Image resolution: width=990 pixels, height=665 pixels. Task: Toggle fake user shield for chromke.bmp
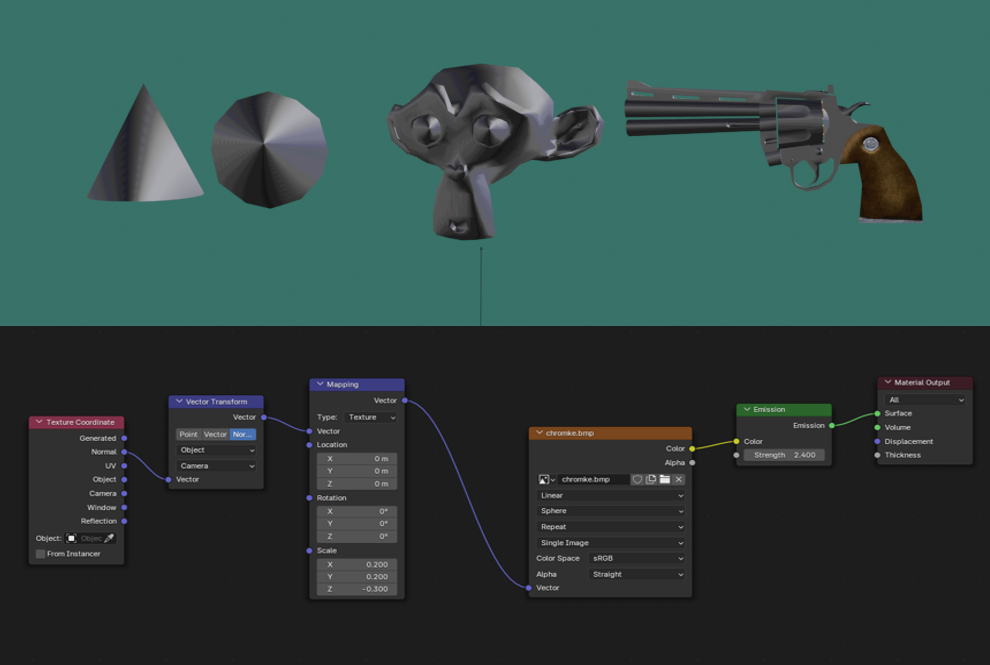click(x=637, y=479)
